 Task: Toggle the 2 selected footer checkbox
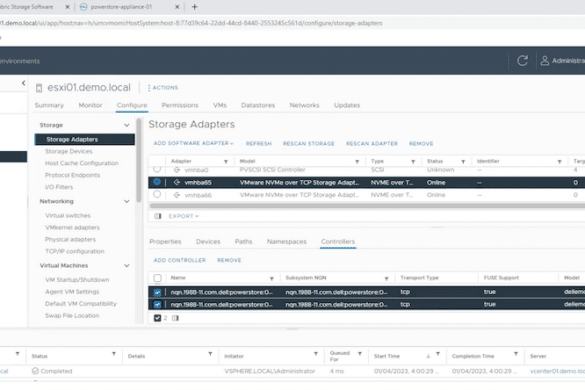coord(157,318)
